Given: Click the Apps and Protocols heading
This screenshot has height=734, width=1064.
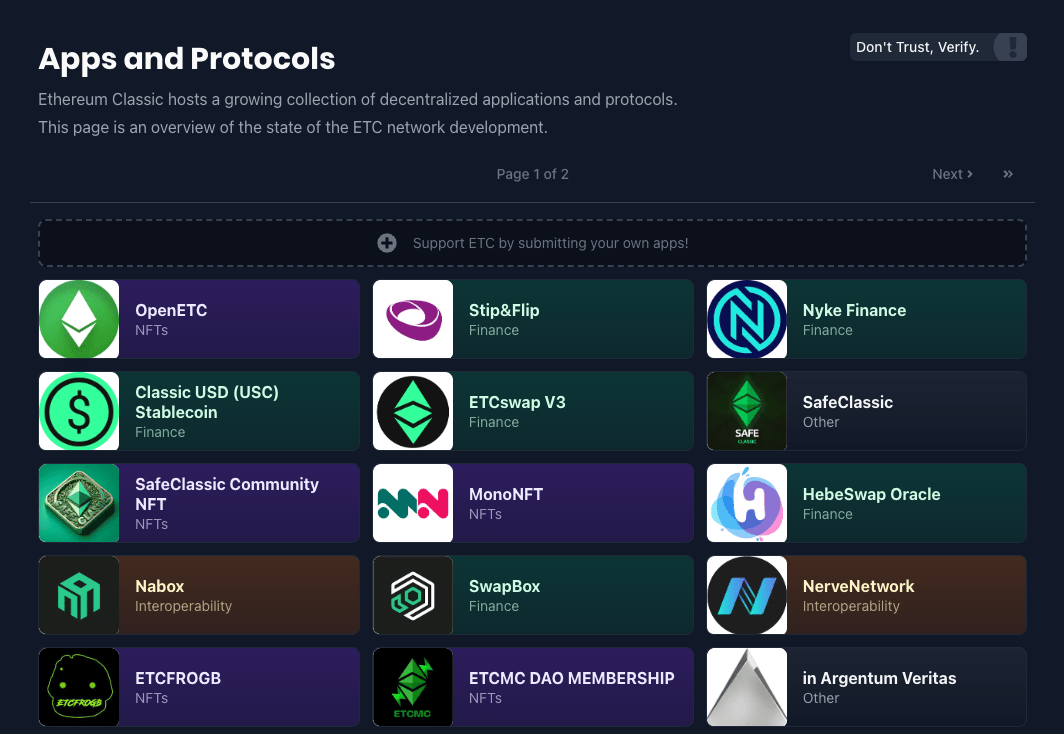Looking at the screenshot, I should 186,59.
